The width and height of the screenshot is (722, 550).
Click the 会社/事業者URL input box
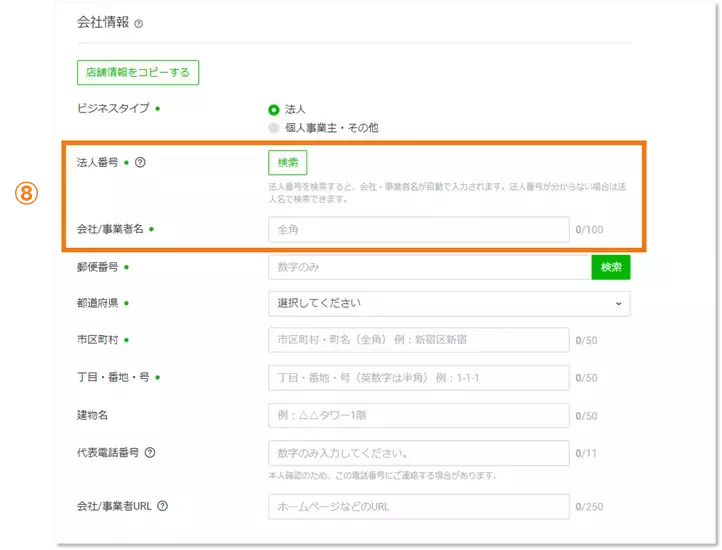point(418,507)
